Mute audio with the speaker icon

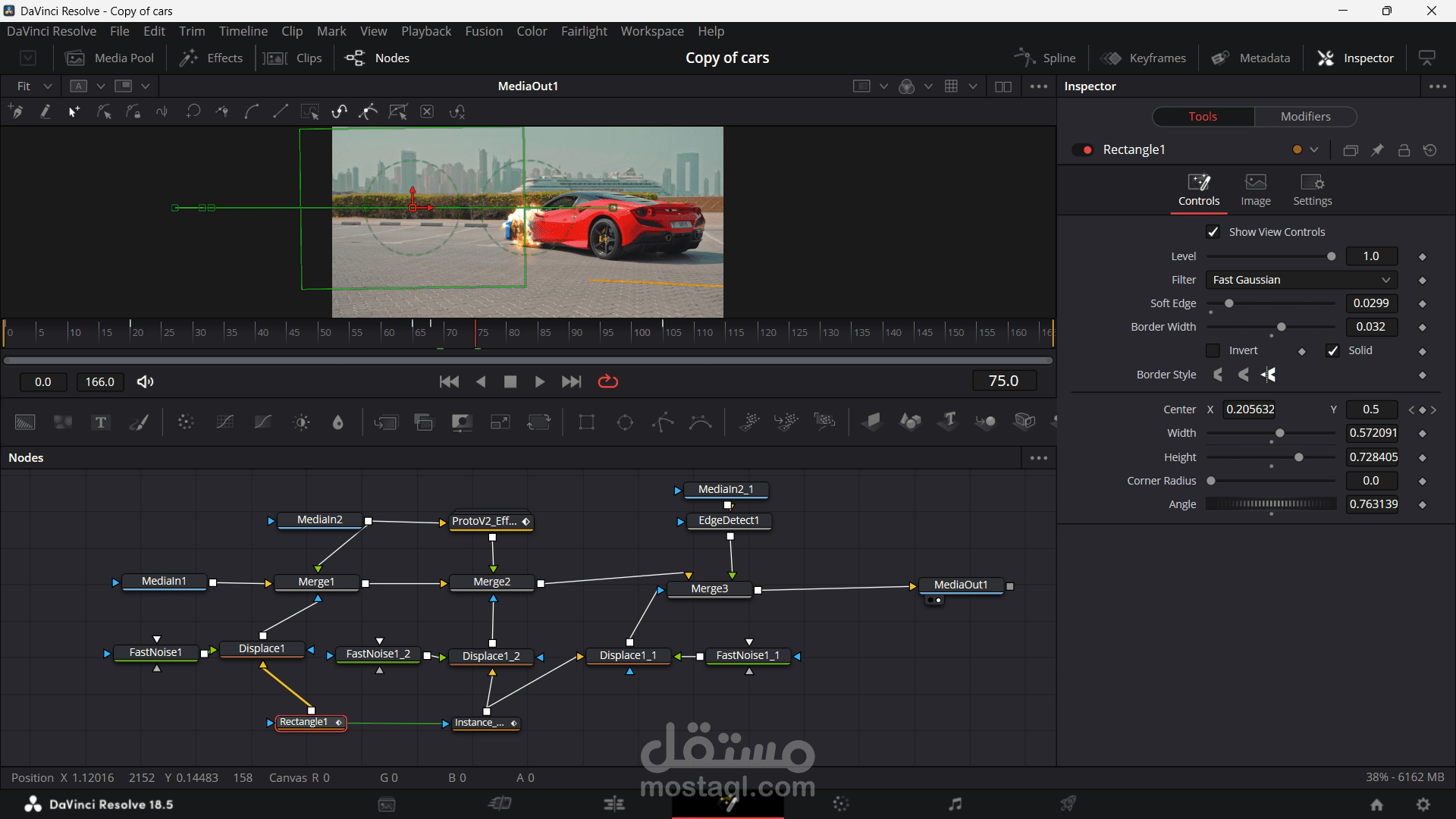click(x=145, y=381)
